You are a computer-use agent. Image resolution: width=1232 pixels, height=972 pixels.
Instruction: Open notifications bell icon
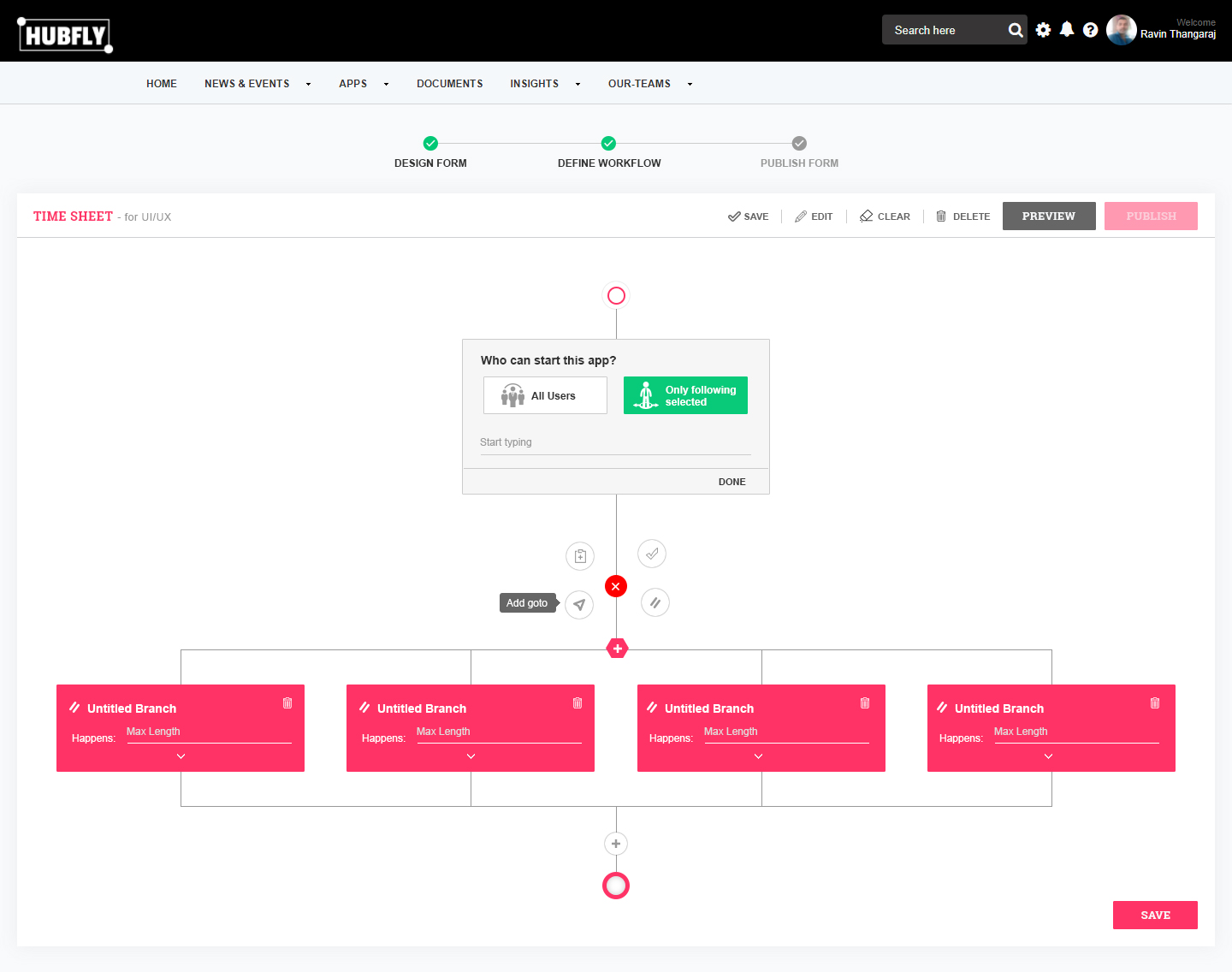click(1067, 29)
